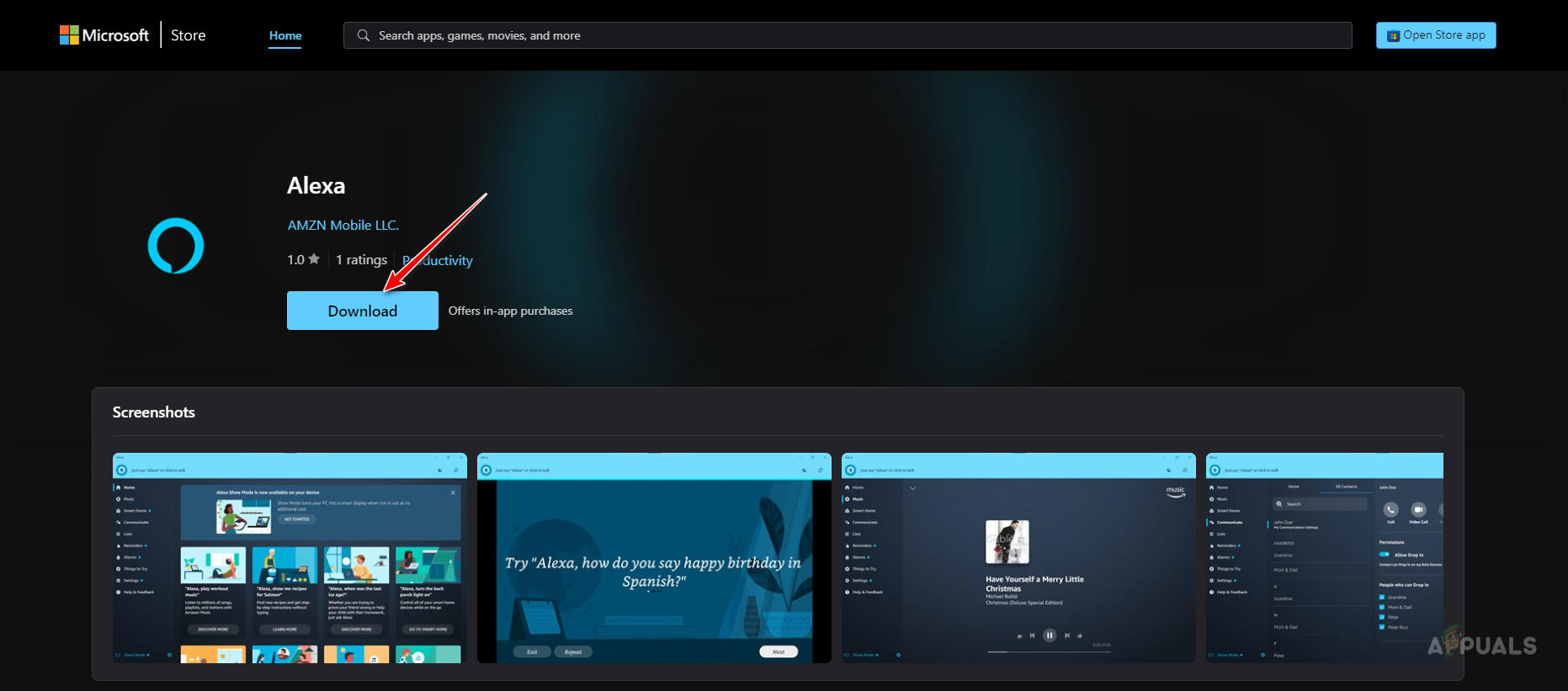The width and height of the screenshot is (1568, 691).
Task: Click the Alexa title heading
Action: (316, 185)
